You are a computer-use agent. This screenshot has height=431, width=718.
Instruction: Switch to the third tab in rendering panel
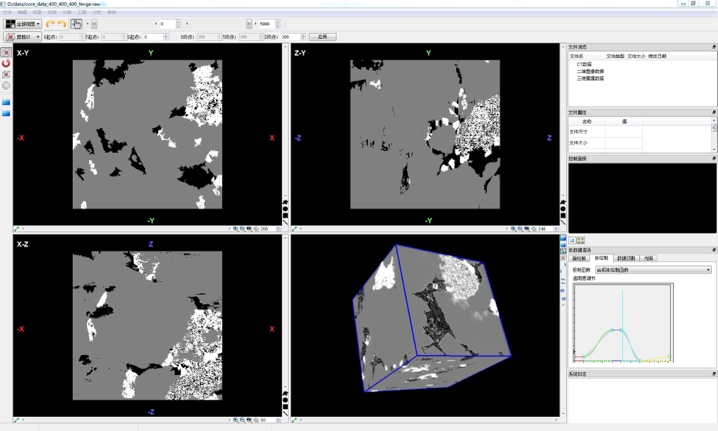pos(626,258)
